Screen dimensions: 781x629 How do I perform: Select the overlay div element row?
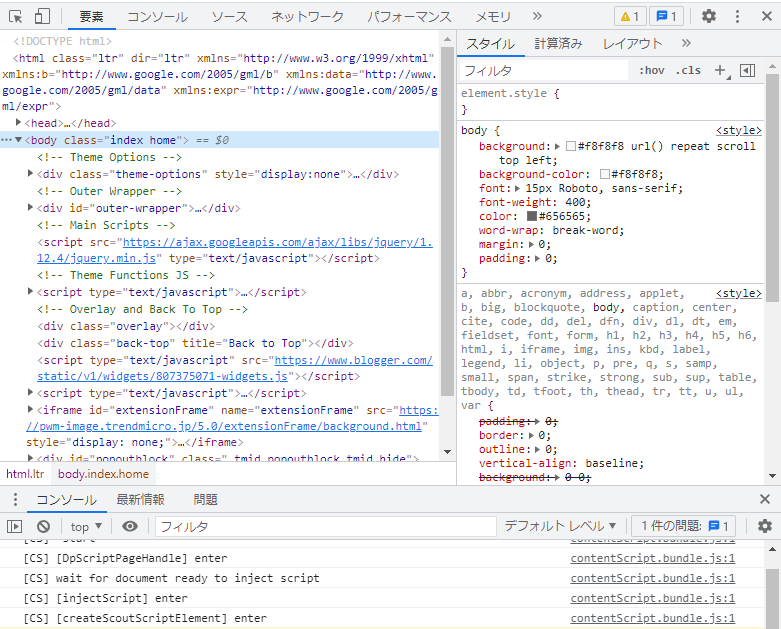pos(126,326)
